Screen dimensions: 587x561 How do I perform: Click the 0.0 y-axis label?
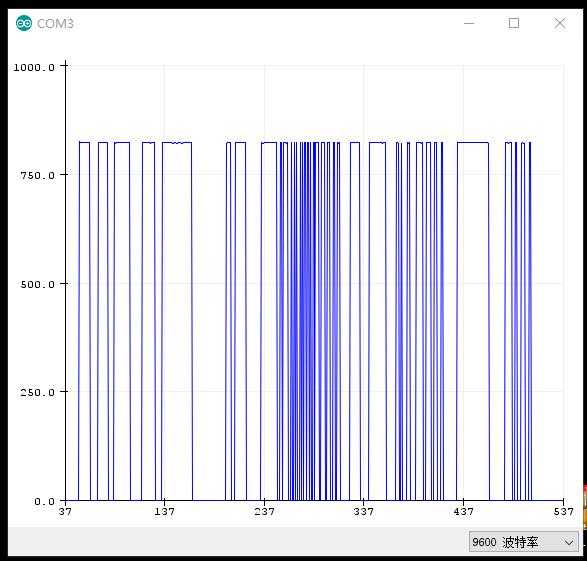coord(44,501)
